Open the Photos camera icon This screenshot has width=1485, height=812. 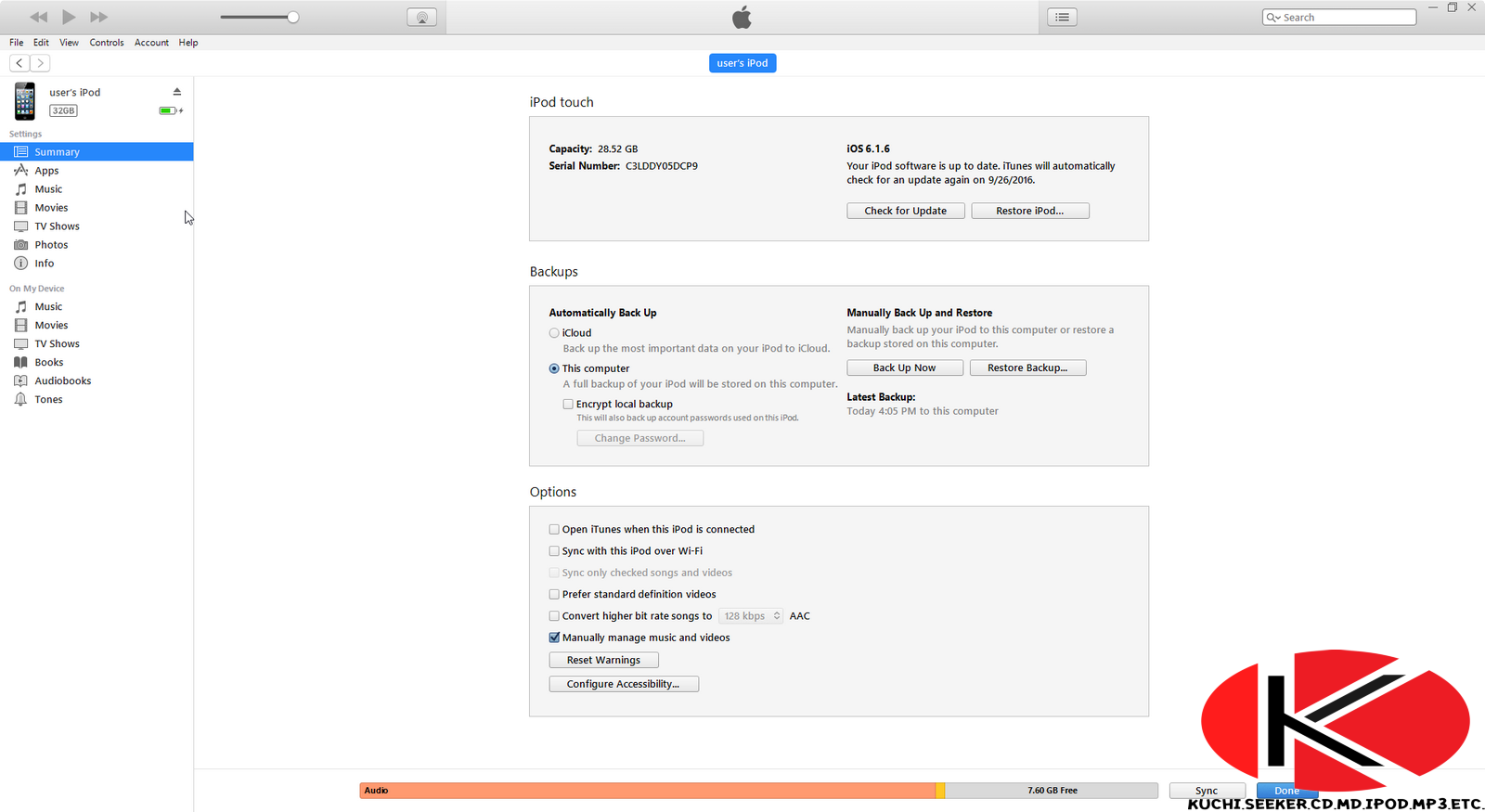20,244
